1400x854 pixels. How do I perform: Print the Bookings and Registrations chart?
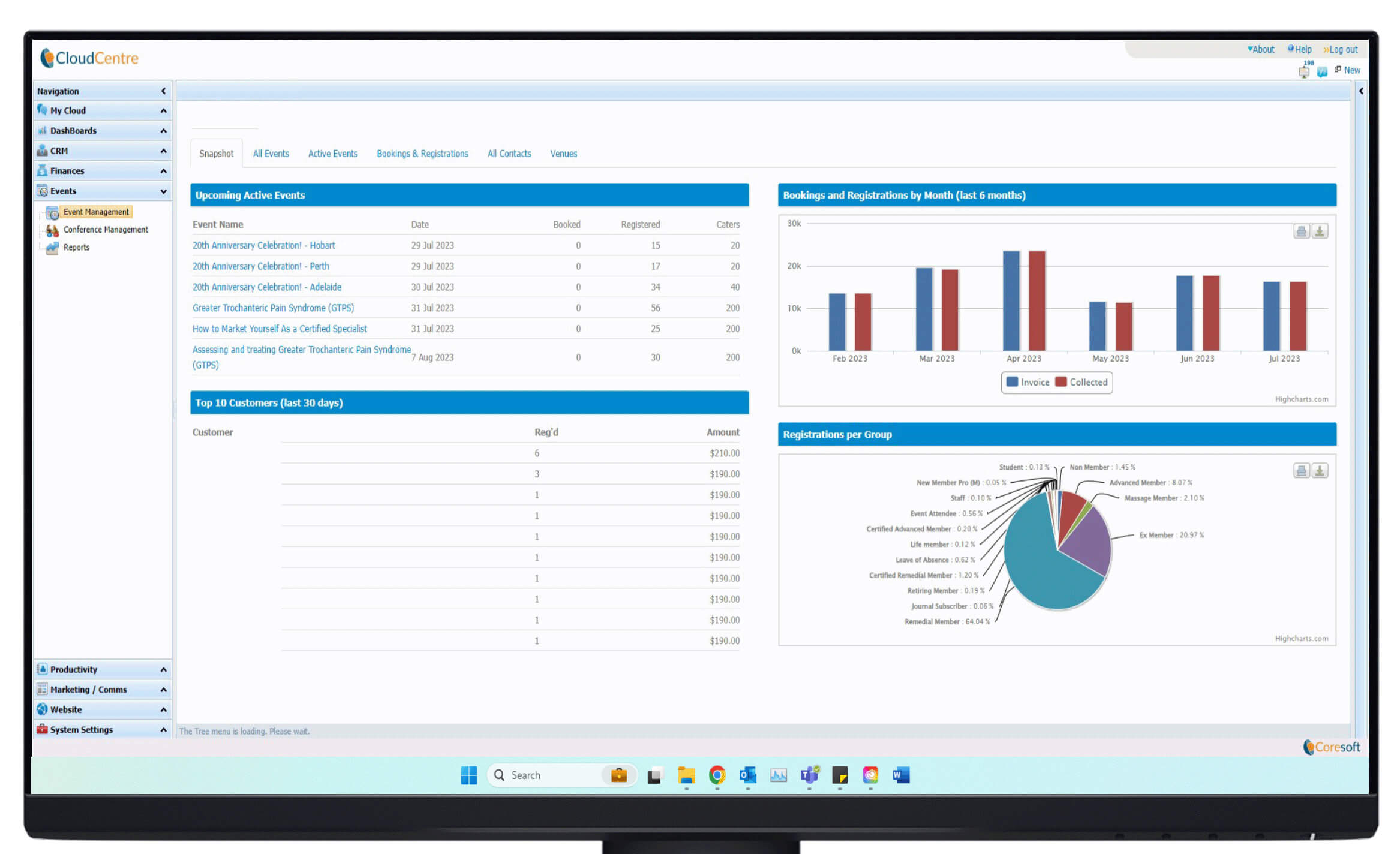[x=1301, y=231]
